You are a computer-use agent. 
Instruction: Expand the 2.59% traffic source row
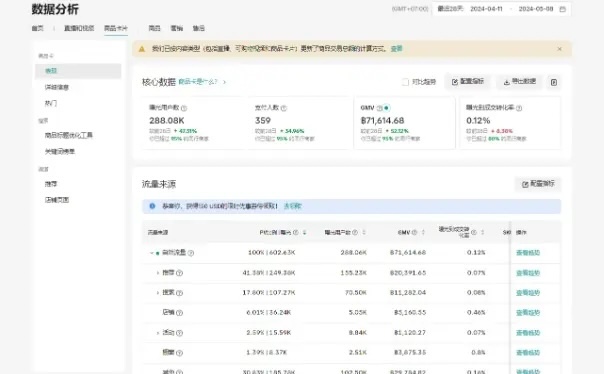[158, 333]
